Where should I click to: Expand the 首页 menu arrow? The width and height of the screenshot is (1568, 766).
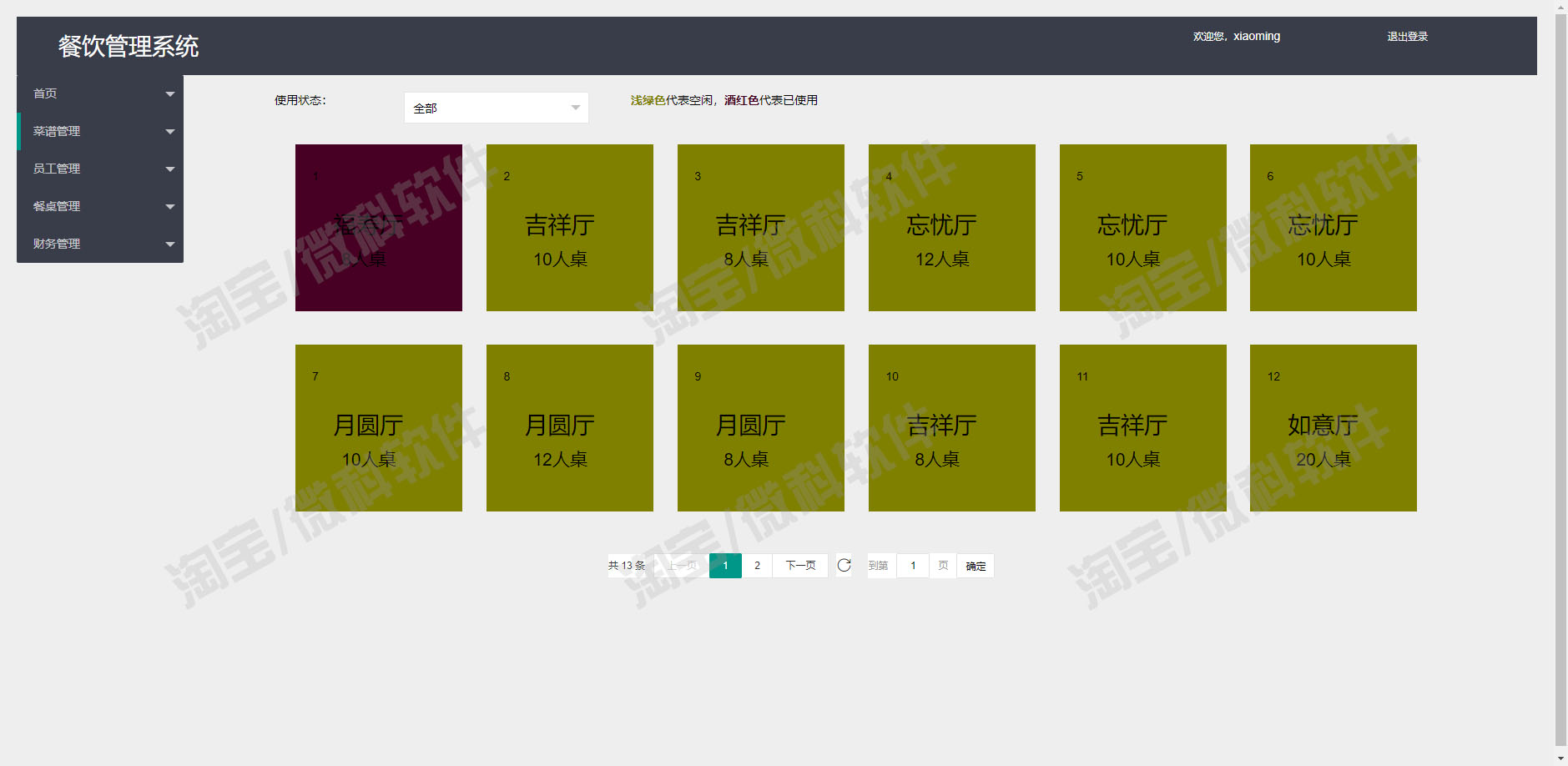[170, 94]
